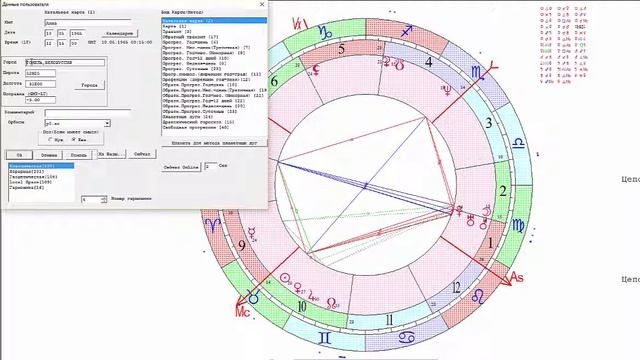This screenshot has width=640, height=360.
Task: Click the seconds field beside Сейчас Online
Action: (211, 167)
